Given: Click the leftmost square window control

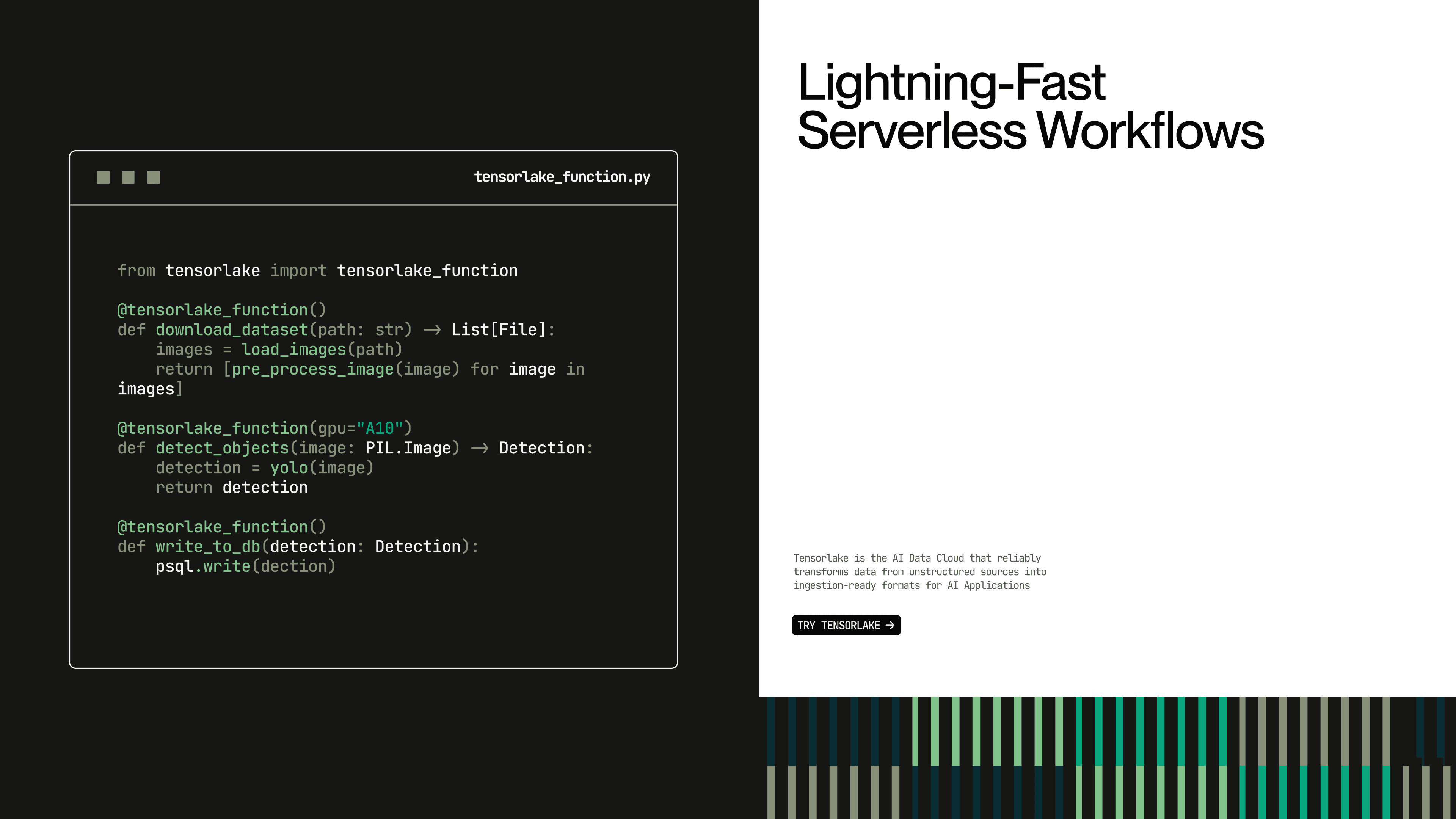Looking at the screenshot, I should (x=103, y=177).
